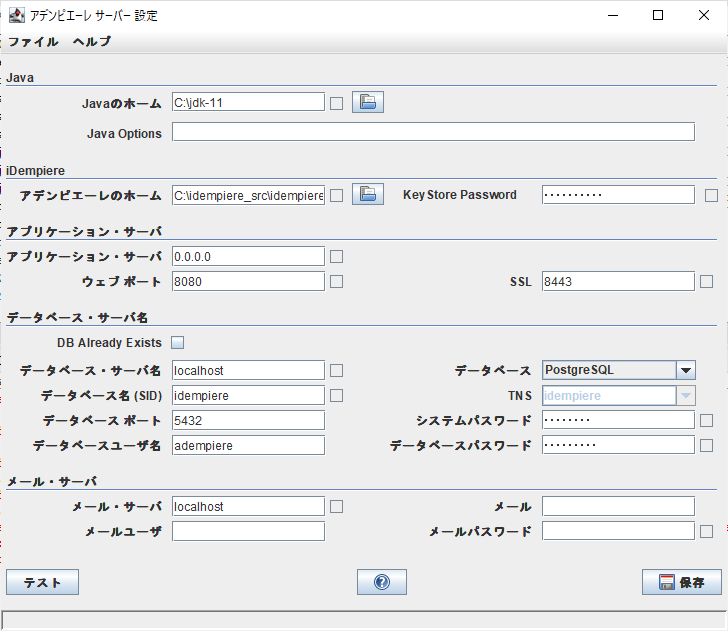This screenshot has height=631, width=728.
Task: Toggle checkbox beside メールパスワード field
Action: tap(707, 532)
